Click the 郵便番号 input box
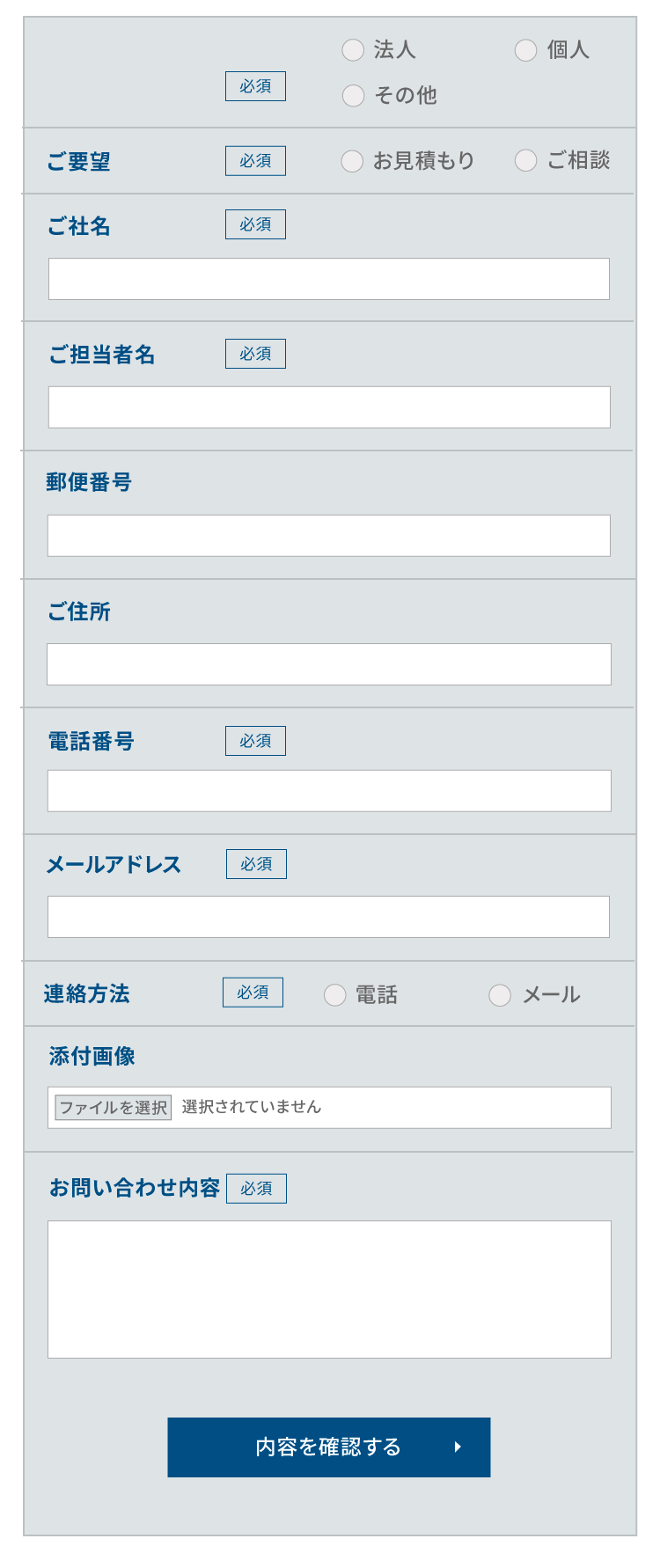 click(328, 536)
